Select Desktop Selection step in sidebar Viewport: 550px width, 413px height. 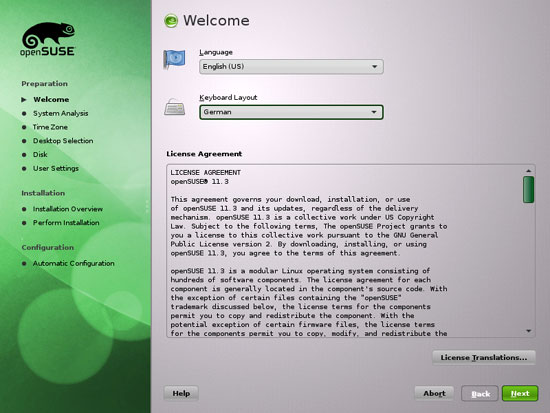63,141
